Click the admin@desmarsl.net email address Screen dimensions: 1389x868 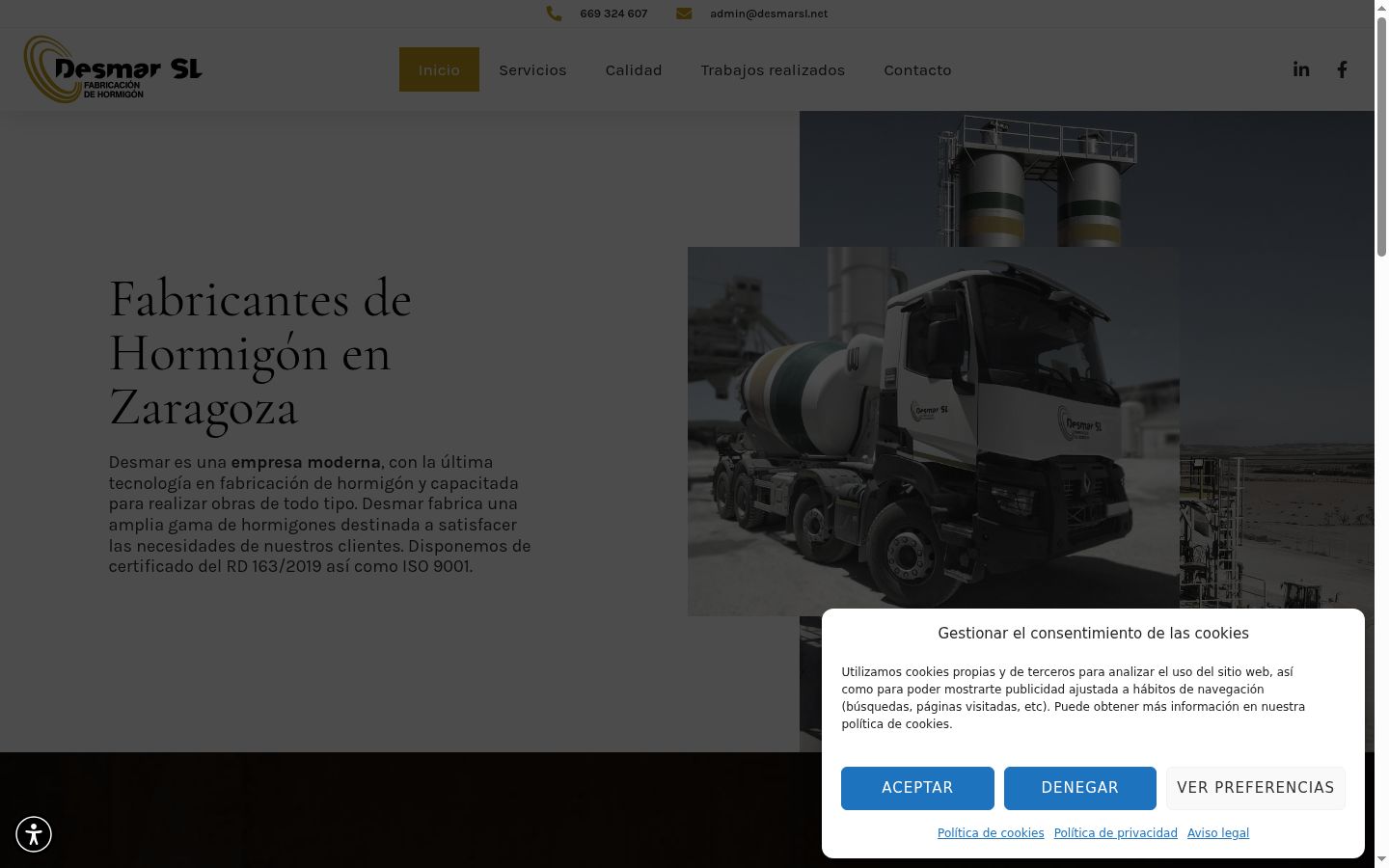(769, 14)
